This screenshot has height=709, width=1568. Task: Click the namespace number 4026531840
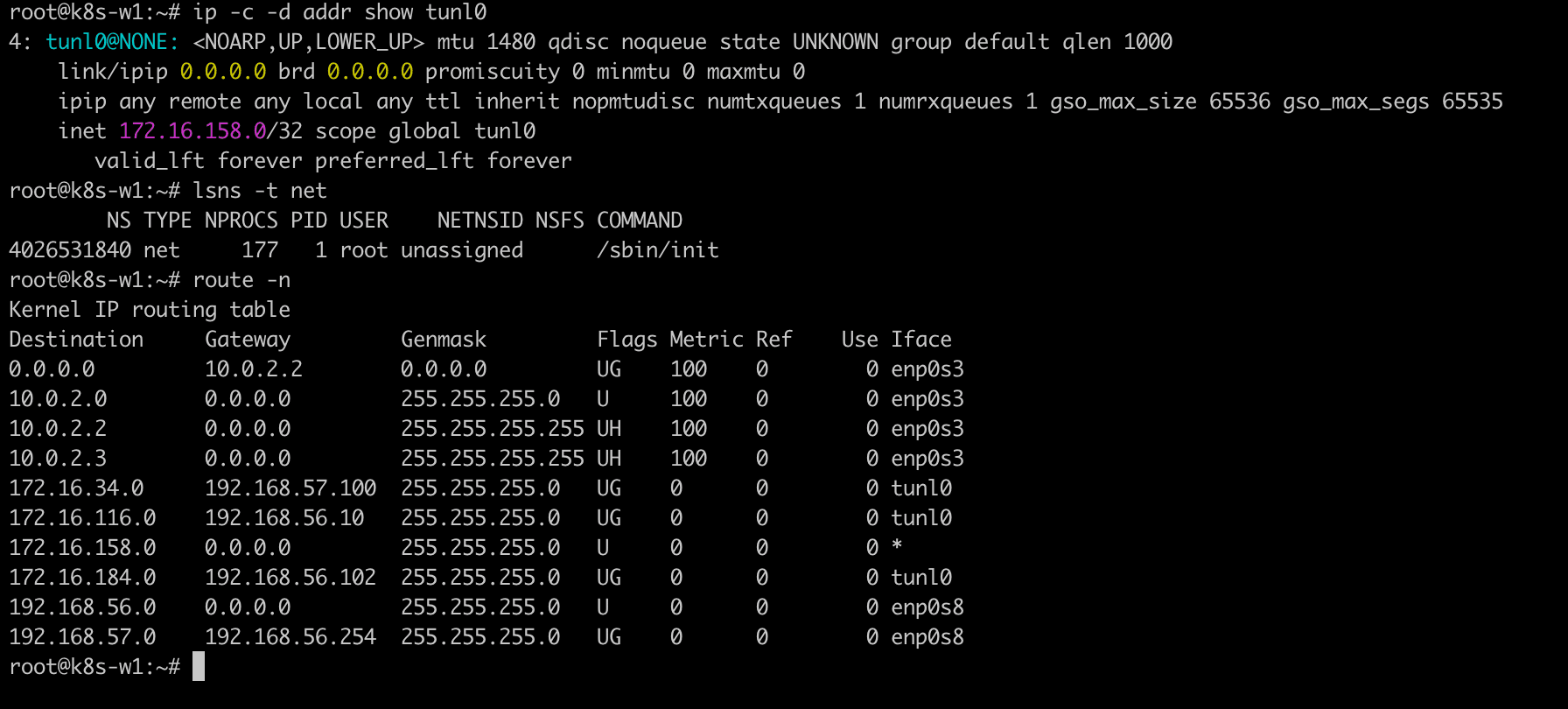[70, 250]
